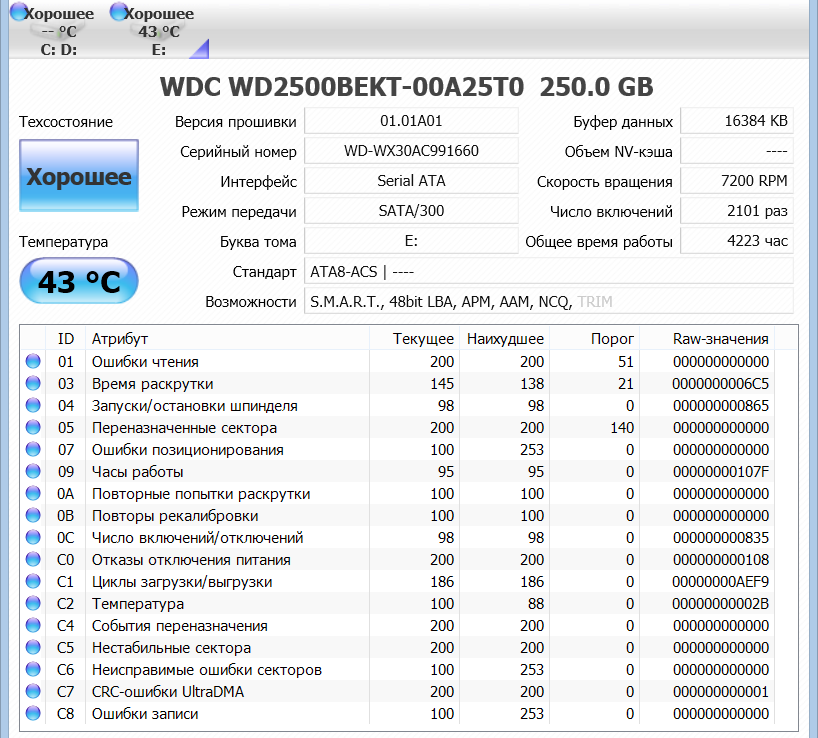This screenshot has height=738, width=818.
Task: Click the 4223 час power-on hours value
Action: (x=737, y=241)
